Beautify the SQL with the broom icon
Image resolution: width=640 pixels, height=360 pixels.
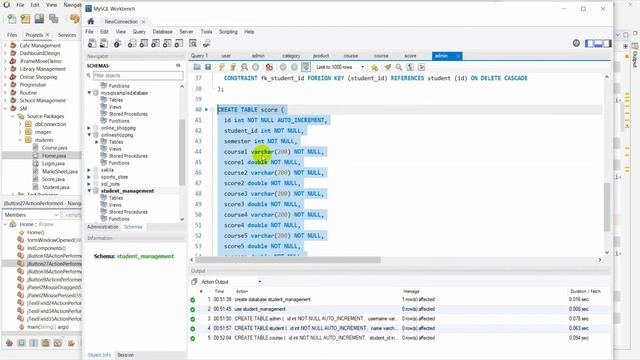tap(387, 67)
